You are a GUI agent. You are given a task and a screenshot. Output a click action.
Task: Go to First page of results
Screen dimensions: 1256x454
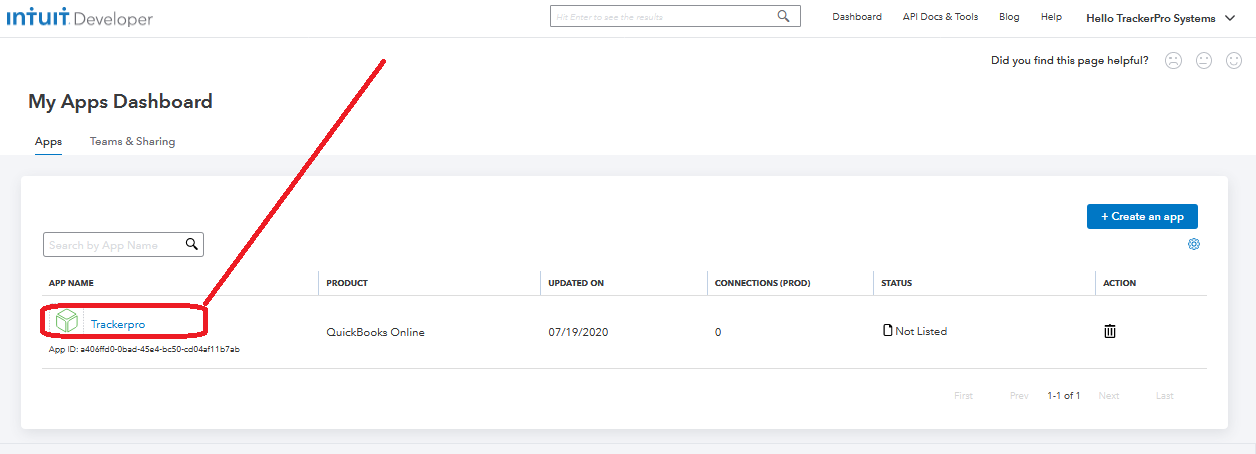pyautogui.click(x=963, y=396)
